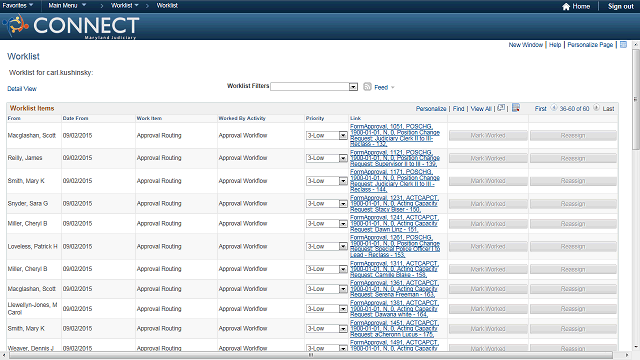Sort by Worked By Activity header
The image size is (640, 360).
[x=242, y=118]
